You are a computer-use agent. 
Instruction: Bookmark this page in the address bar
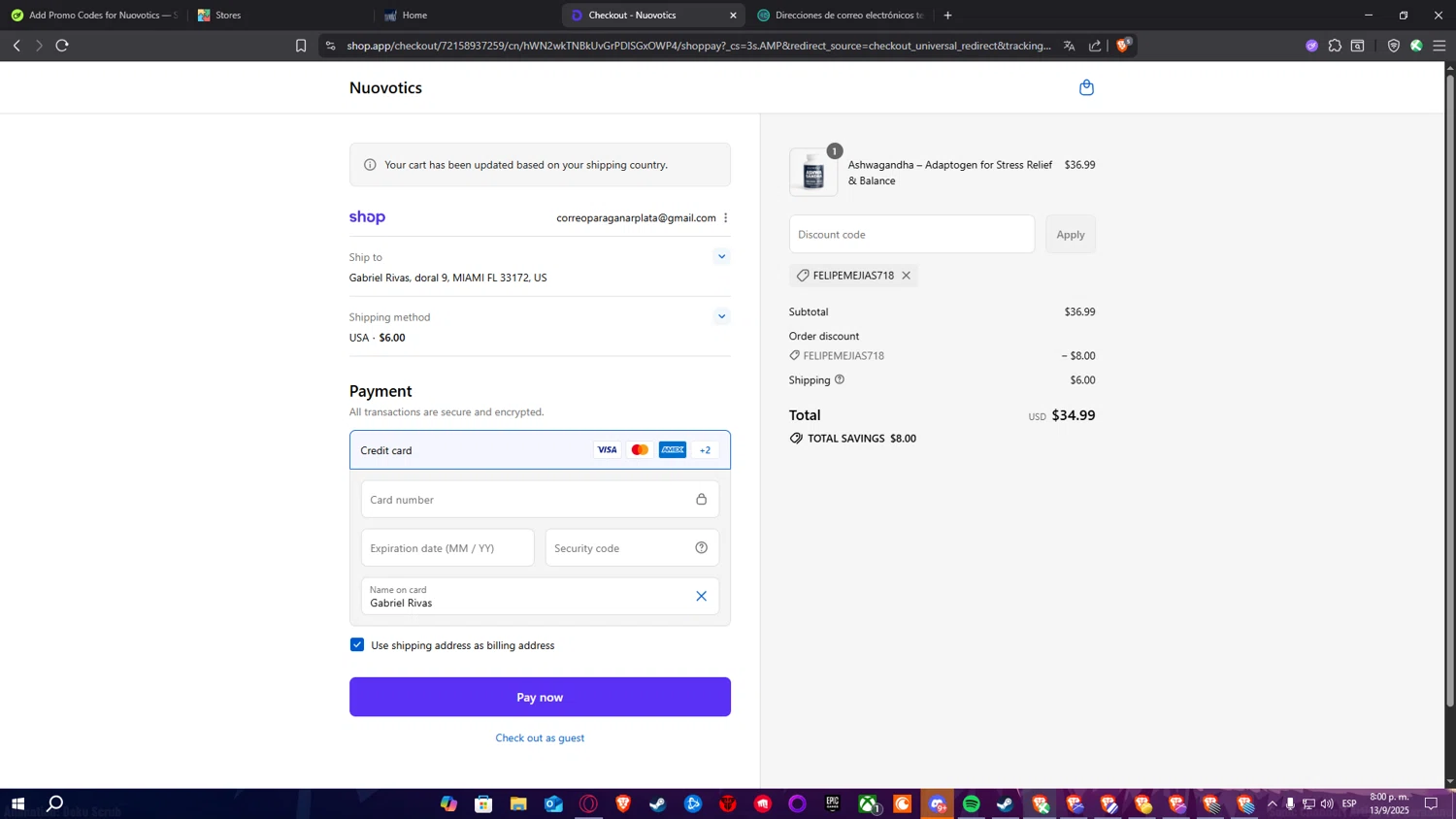pos(301,46)
